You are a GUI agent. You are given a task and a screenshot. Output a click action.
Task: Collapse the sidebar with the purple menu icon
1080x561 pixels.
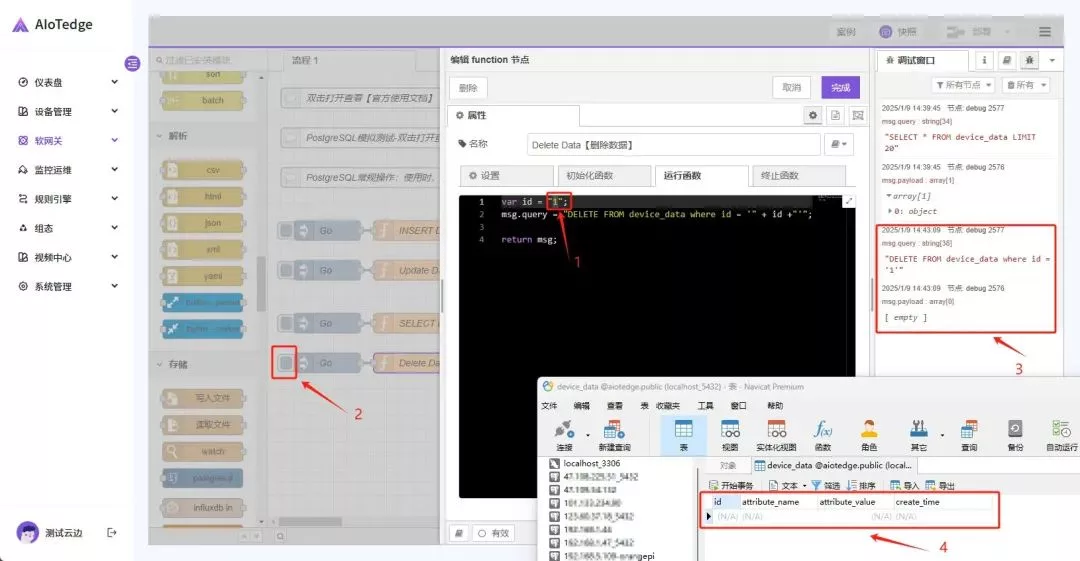(x=132, y=63)
